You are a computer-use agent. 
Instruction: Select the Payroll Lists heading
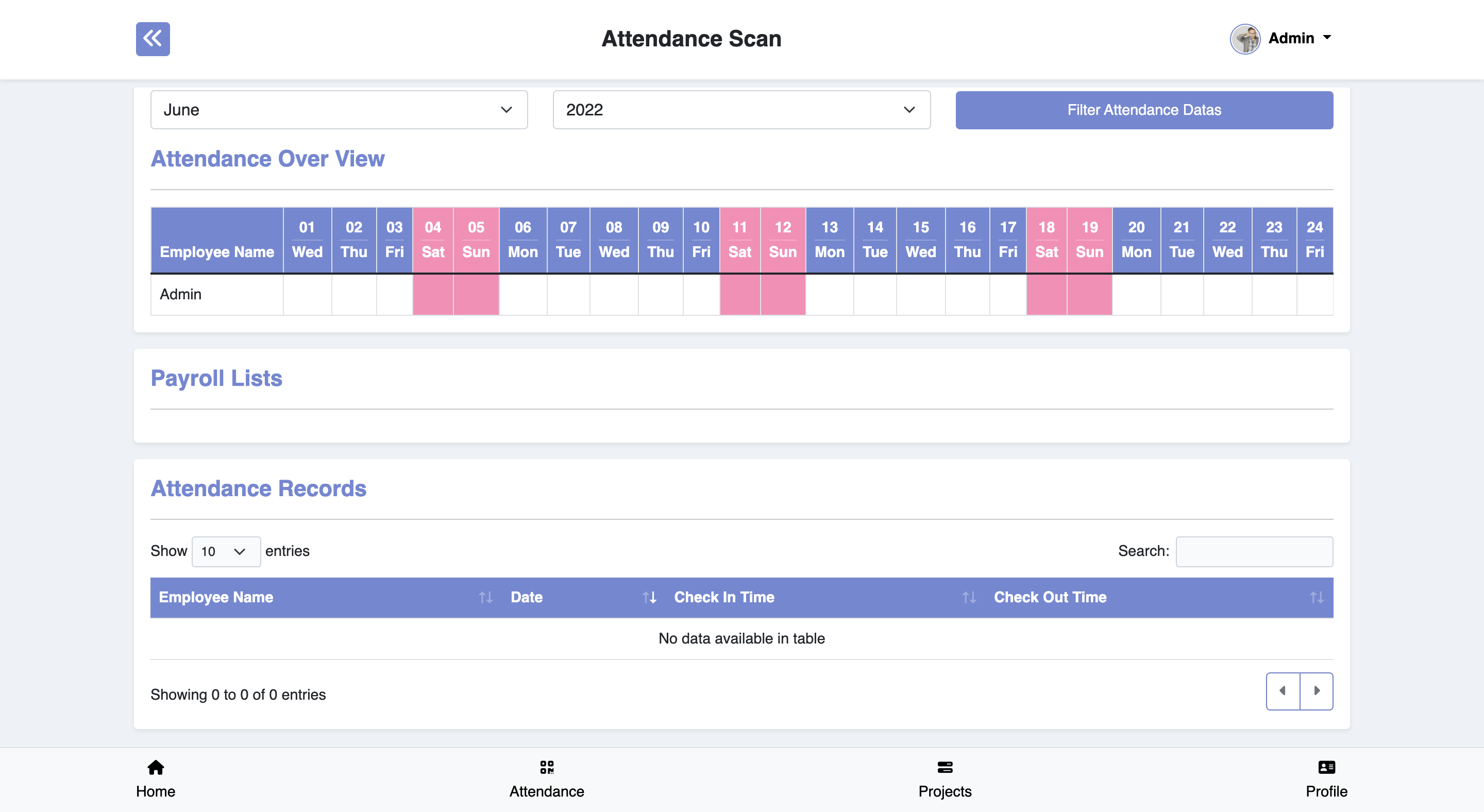pos(216,378)
